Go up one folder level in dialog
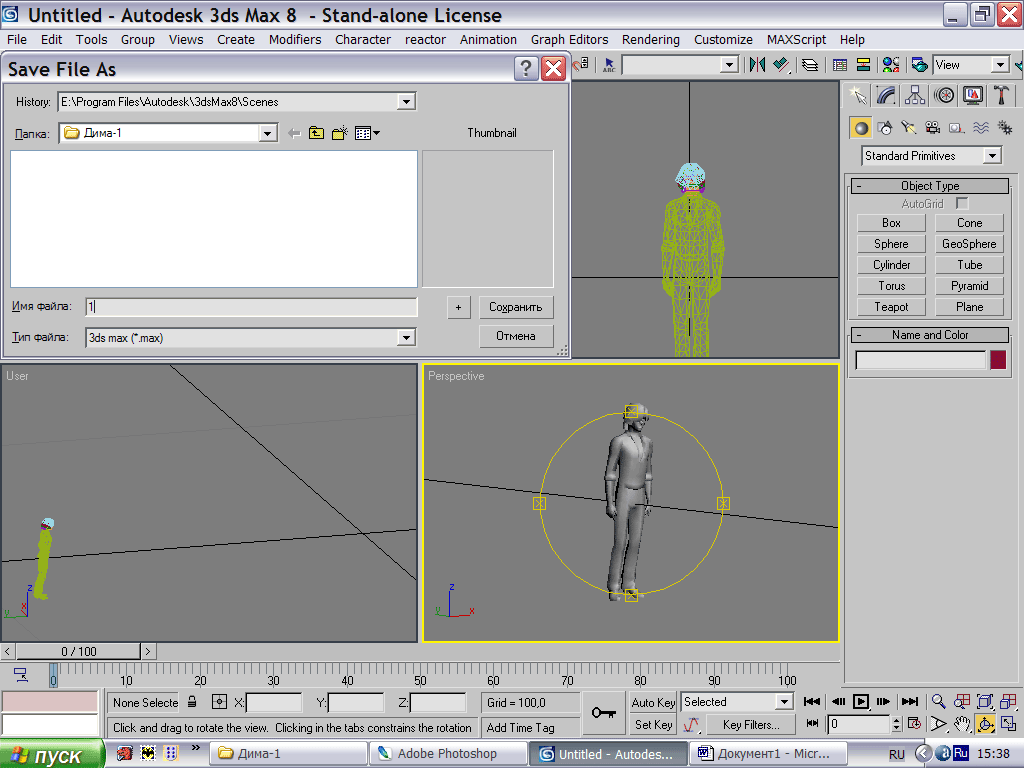1024x768 pixels. click(x=317, y=133)
